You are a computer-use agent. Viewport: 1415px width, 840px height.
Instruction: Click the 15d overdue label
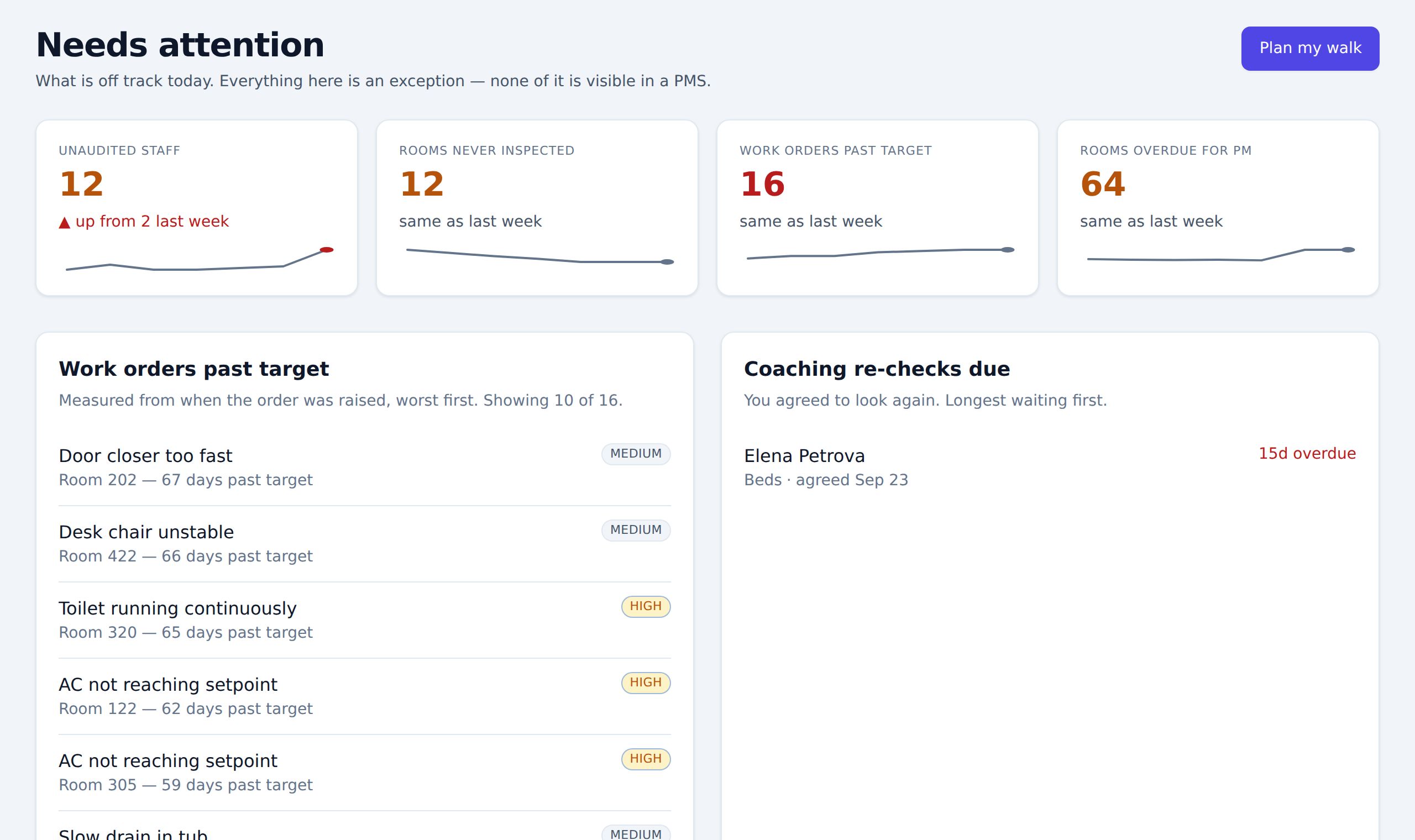pos(1307,453)
